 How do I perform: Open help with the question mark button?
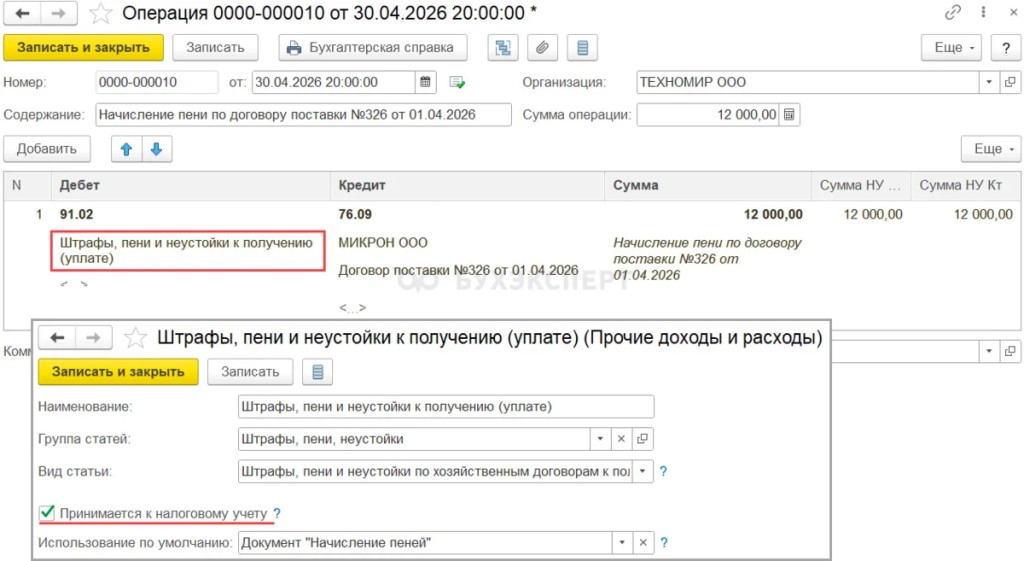1006,48
